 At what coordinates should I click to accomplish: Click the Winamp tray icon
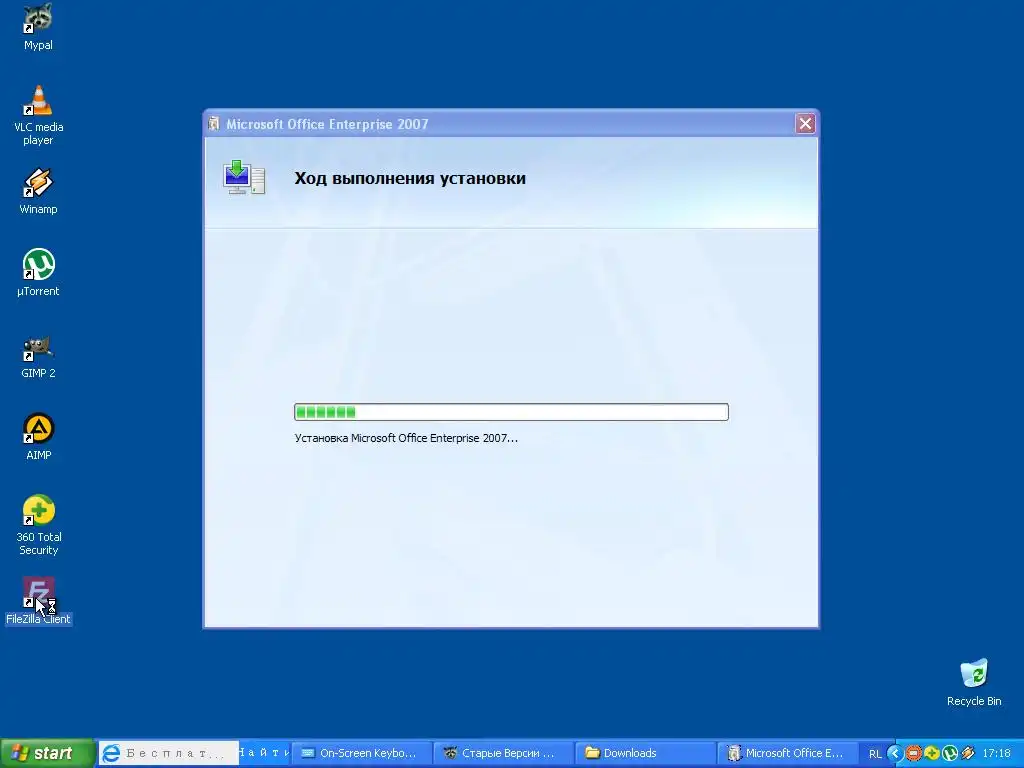tap(968, 753)
